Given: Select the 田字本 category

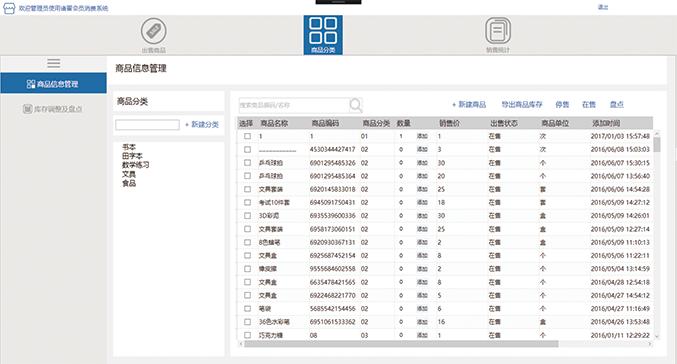Looking at the screenshot, I should pos(132,156).
